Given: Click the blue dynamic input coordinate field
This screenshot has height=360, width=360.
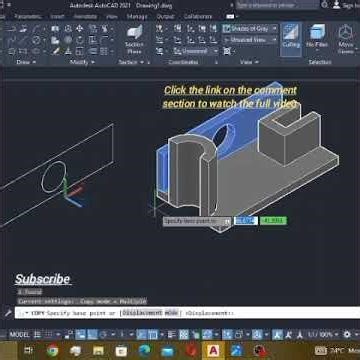Looking at the screenshot, I should point(246,221).
